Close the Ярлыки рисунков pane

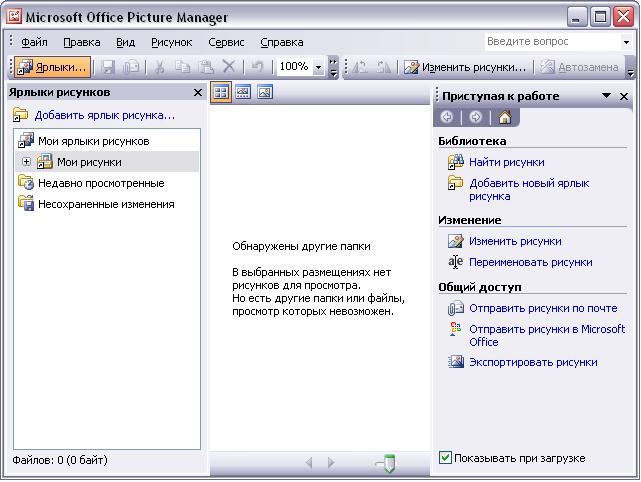click(198, 92)
